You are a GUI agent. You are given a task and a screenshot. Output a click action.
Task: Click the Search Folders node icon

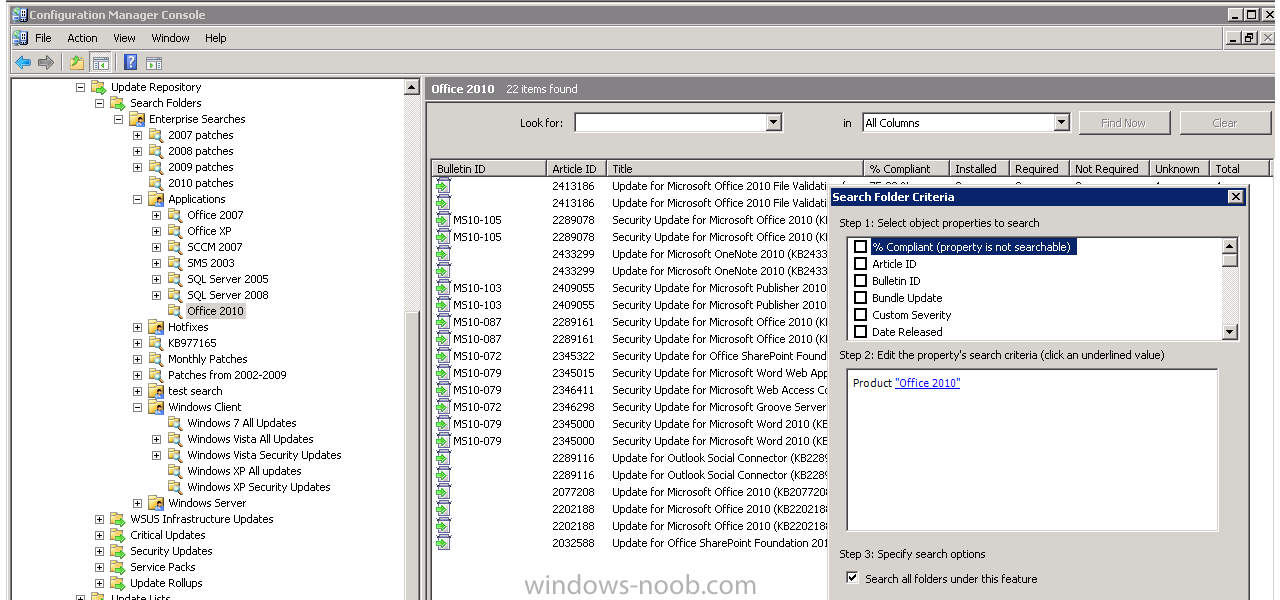[x=117, y=103]
